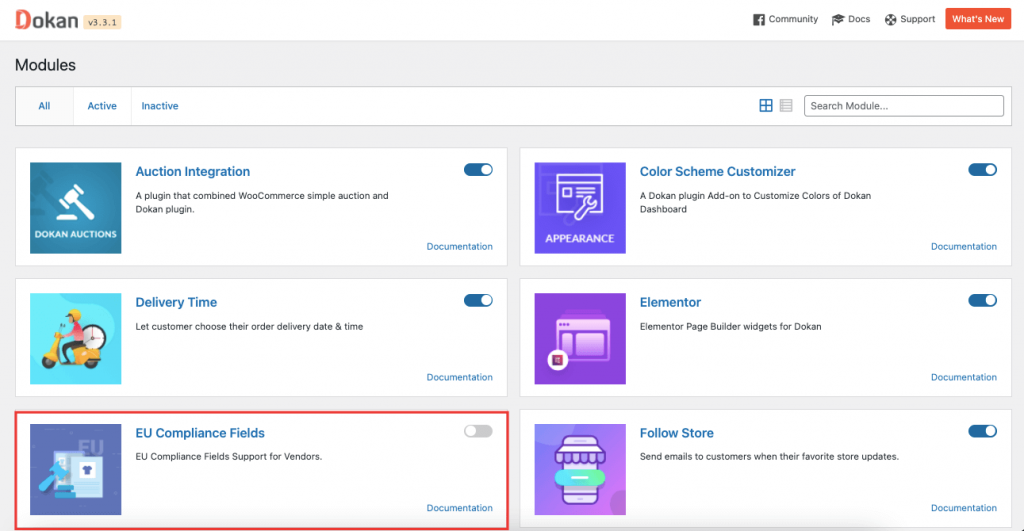1024x531 pixels.
Task: Switch to grid view of modules
Action: click(x=765, y=106)
